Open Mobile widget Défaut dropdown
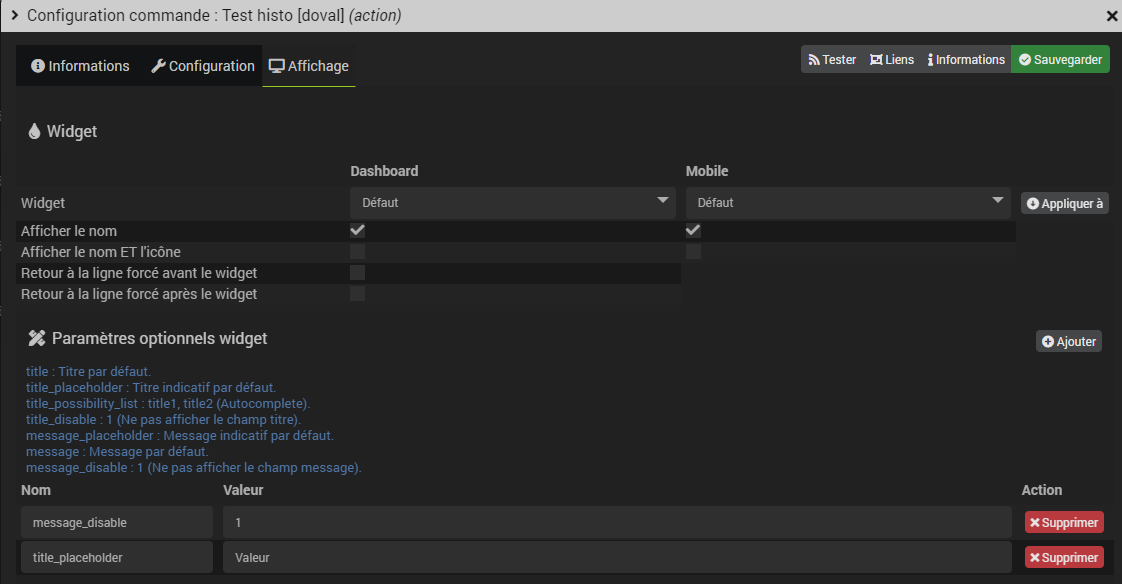The image size is (1122, 584). click(848, 203)
